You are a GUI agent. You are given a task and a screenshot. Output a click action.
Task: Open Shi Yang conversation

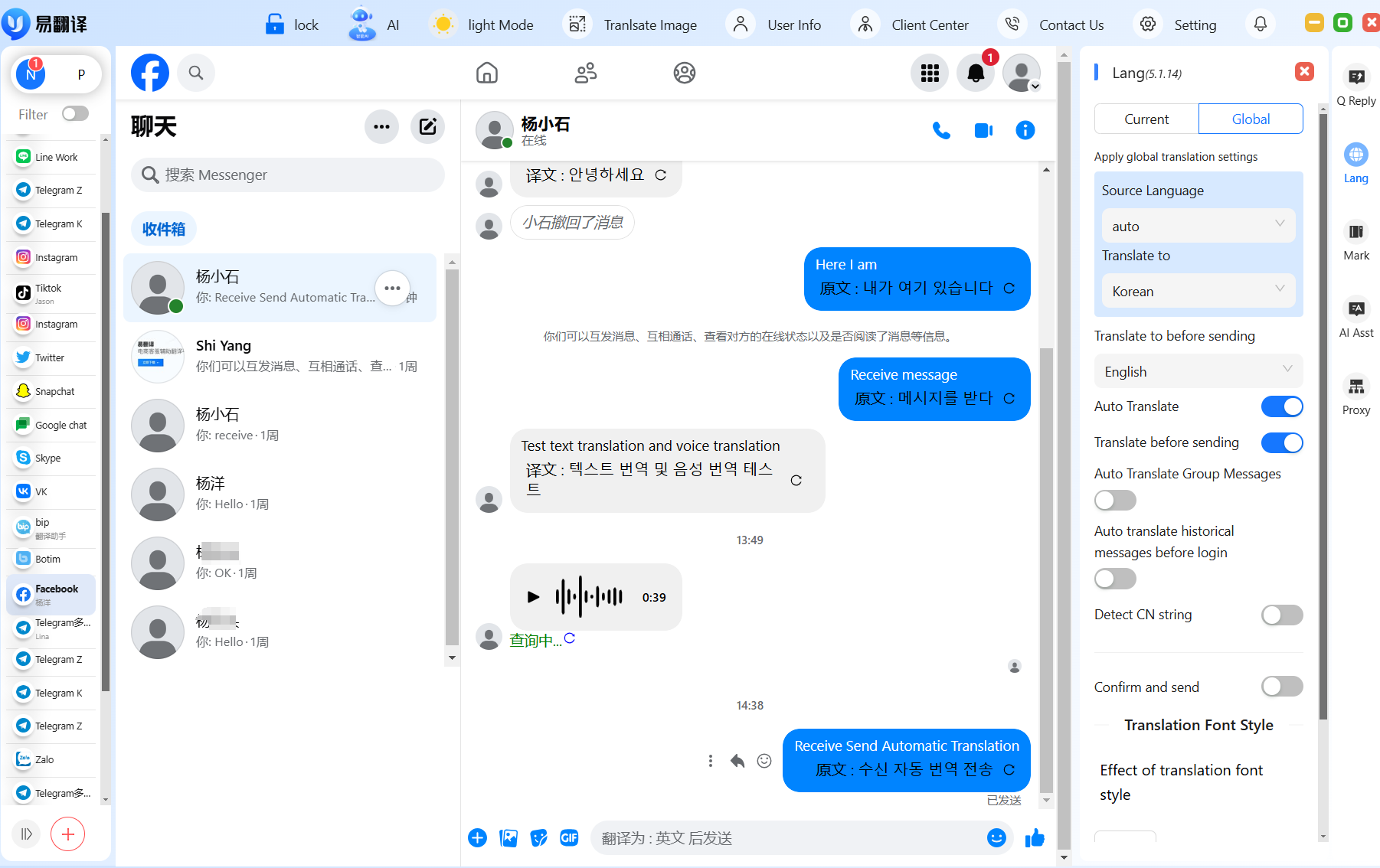(280, 356)
